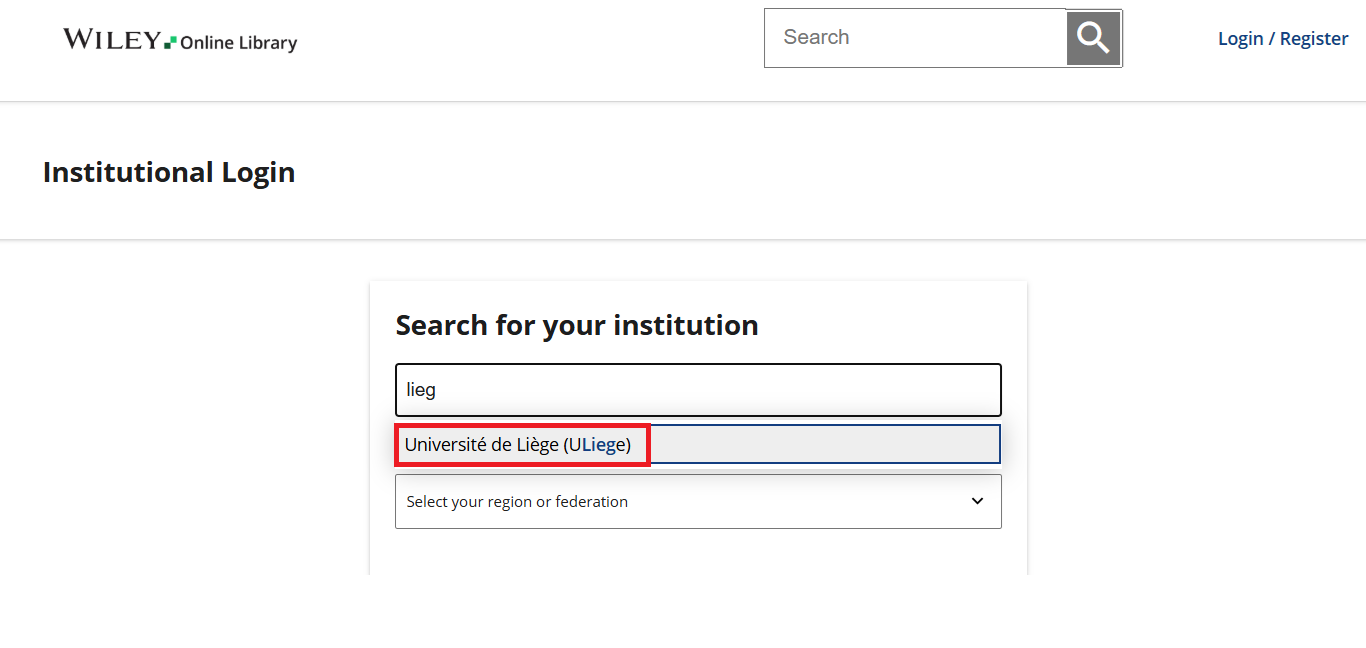1366x648 pixels.
Task: Expand the Select your region or federation dropdown
Action: [698, 501]
